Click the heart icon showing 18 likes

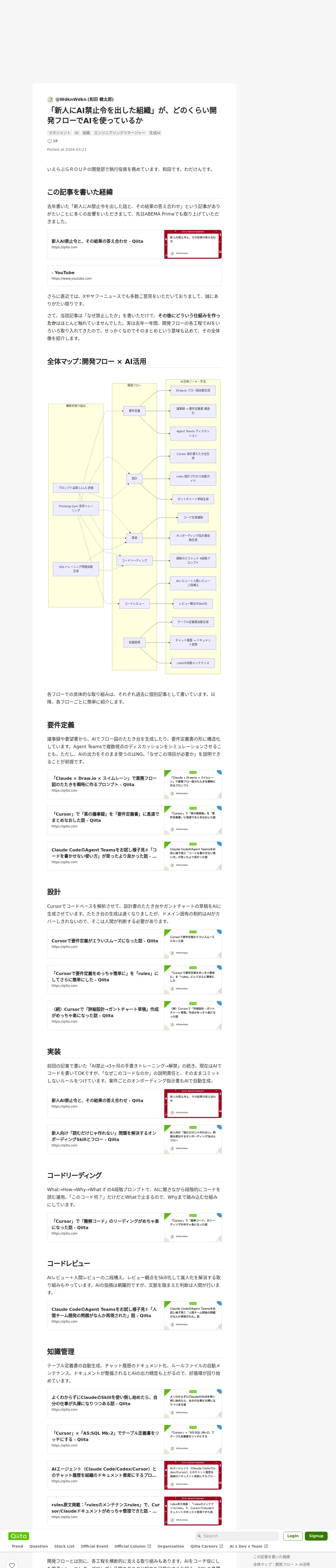[x=50, y=141]
